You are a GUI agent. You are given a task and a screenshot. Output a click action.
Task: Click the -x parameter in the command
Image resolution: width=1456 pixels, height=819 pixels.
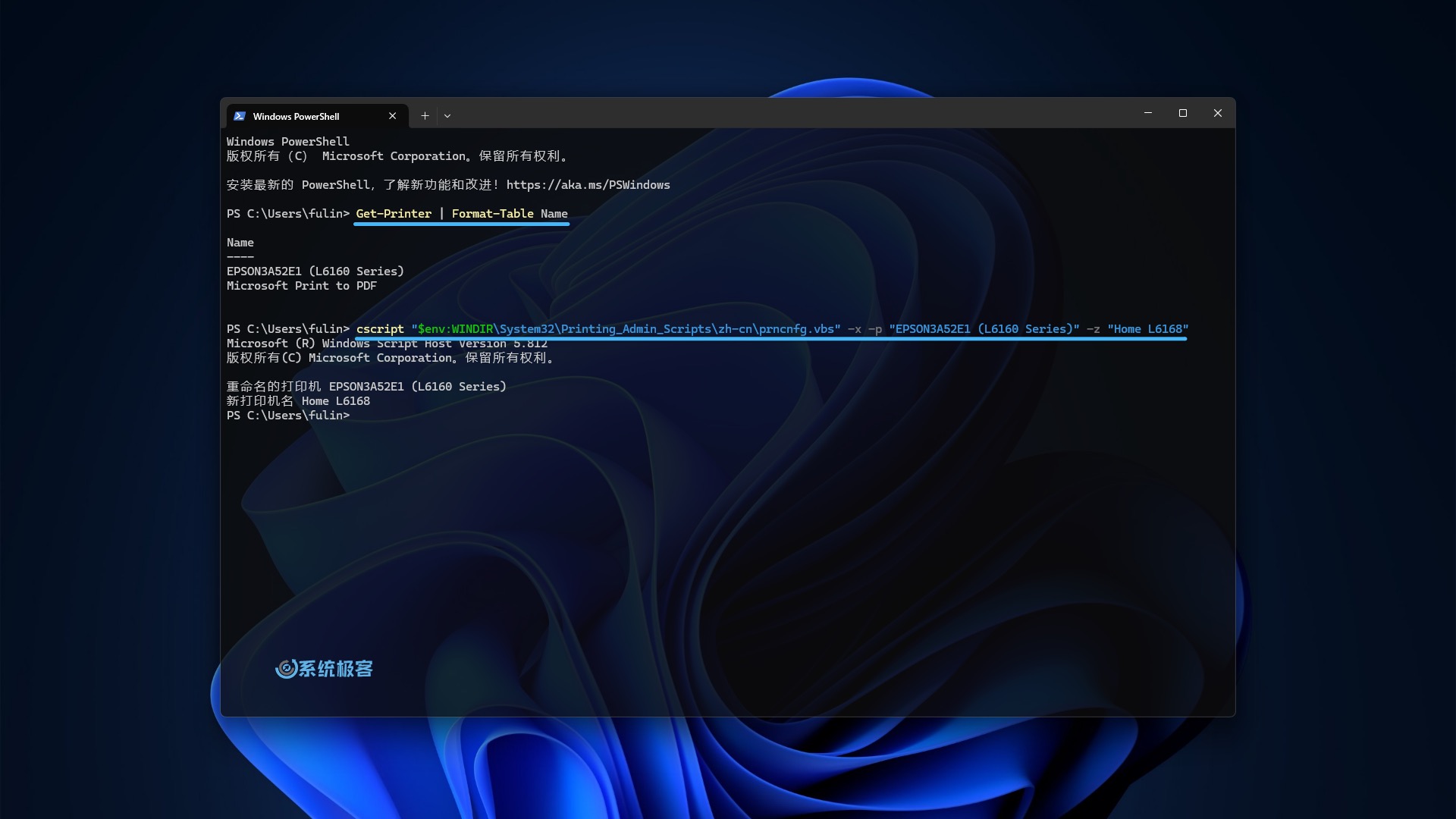[x=855, y=329]
